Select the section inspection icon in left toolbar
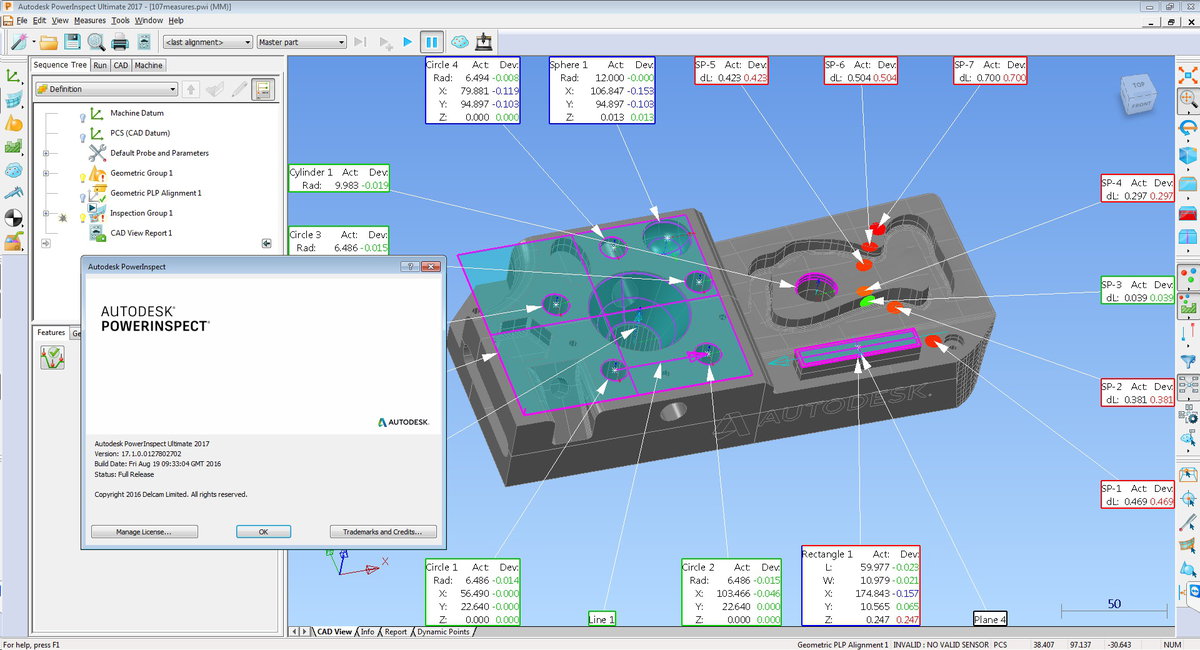Viewport: 1200px width, 650px height. point(13,146)
